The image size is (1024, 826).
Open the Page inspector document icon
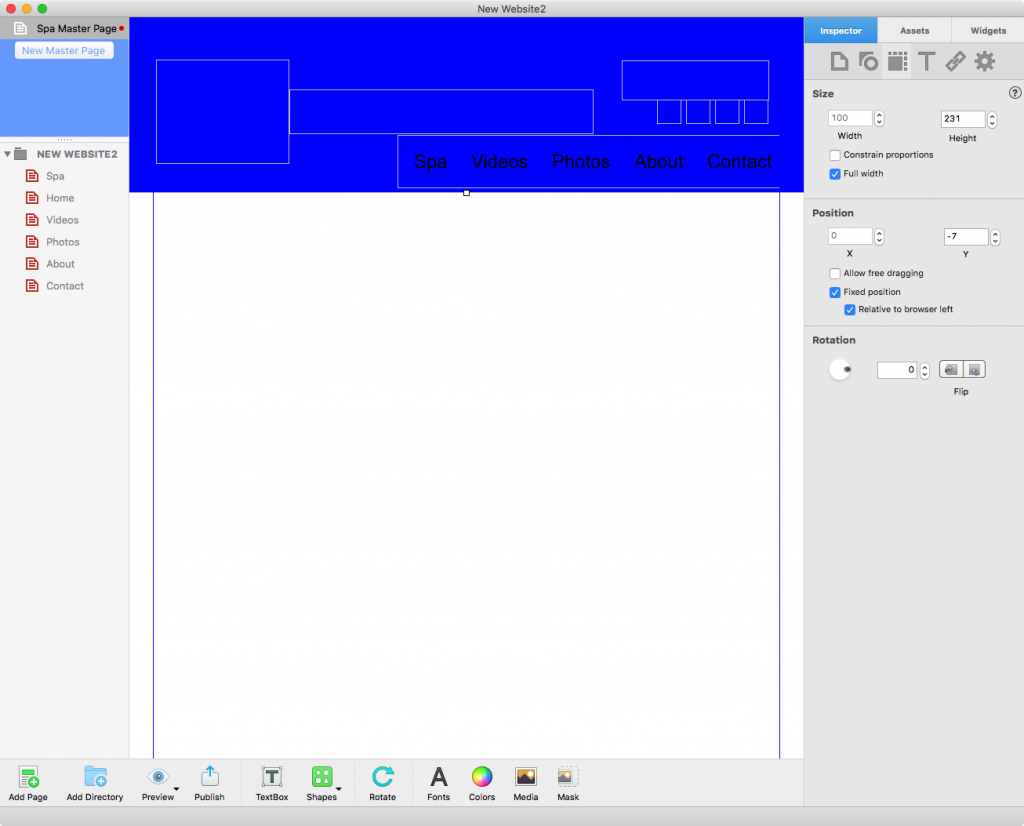[x=839, y=61]
